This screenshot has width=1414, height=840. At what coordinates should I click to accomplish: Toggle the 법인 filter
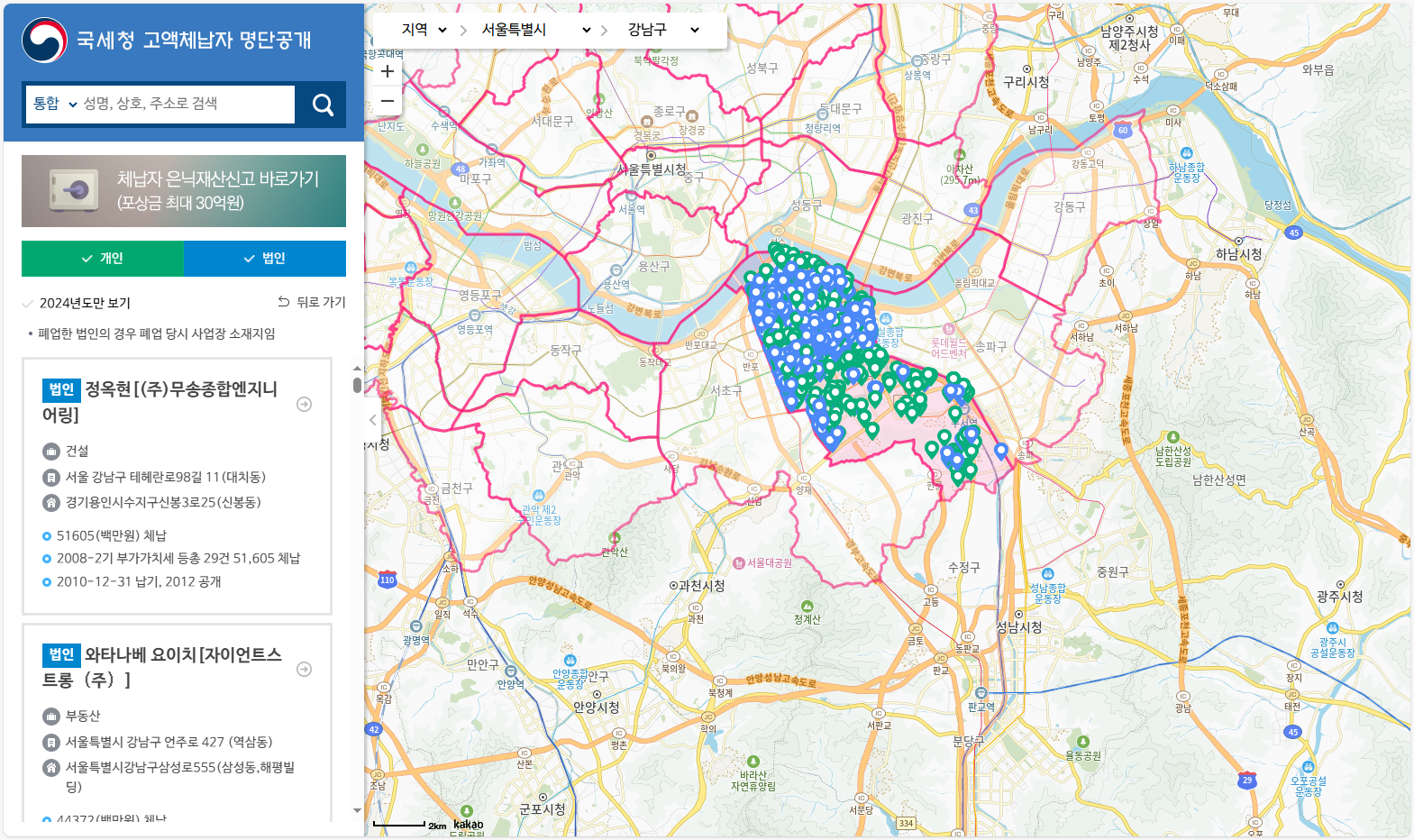point(265,259)
